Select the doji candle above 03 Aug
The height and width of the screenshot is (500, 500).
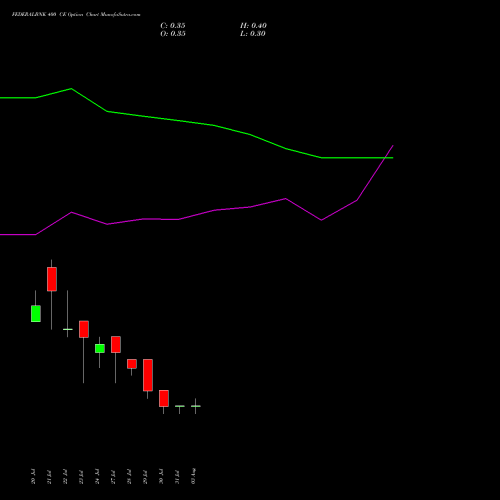[x=196, y=406]
